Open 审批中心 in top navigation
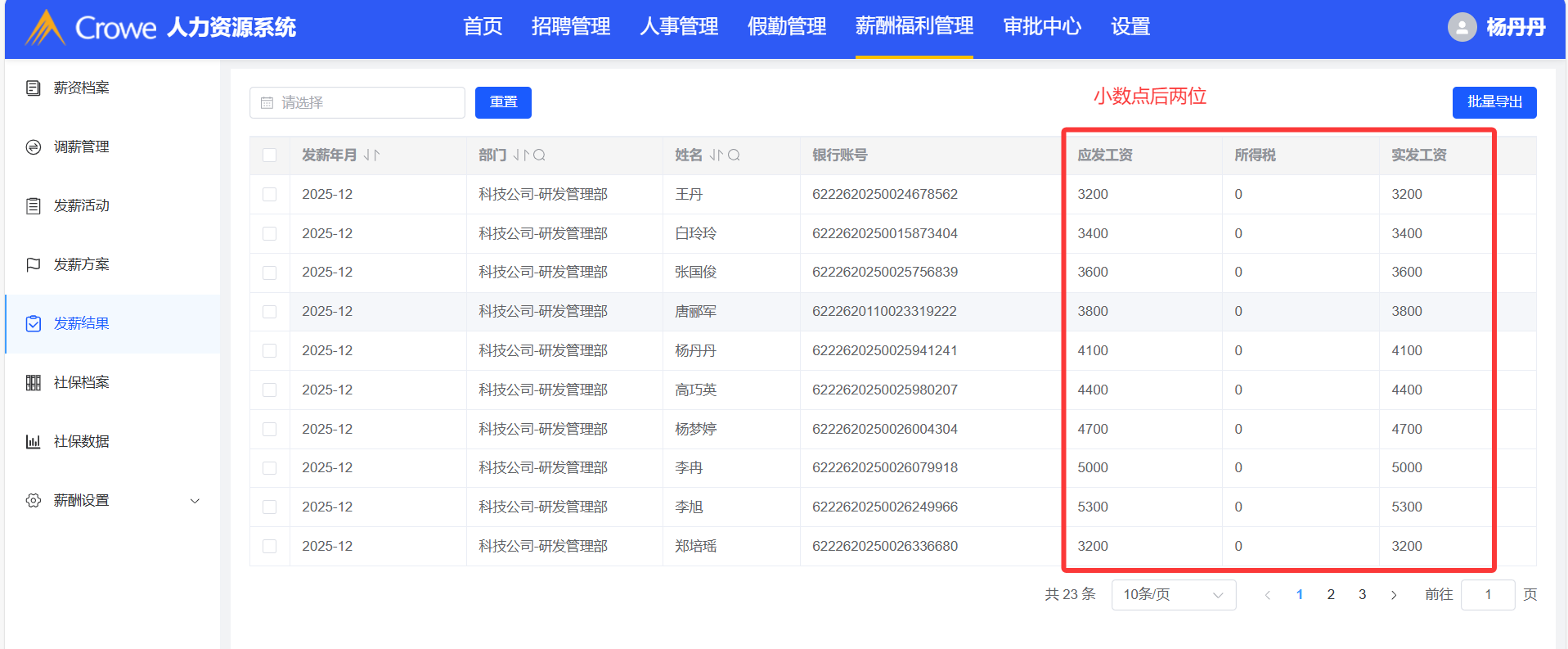 click(1042, 27)
